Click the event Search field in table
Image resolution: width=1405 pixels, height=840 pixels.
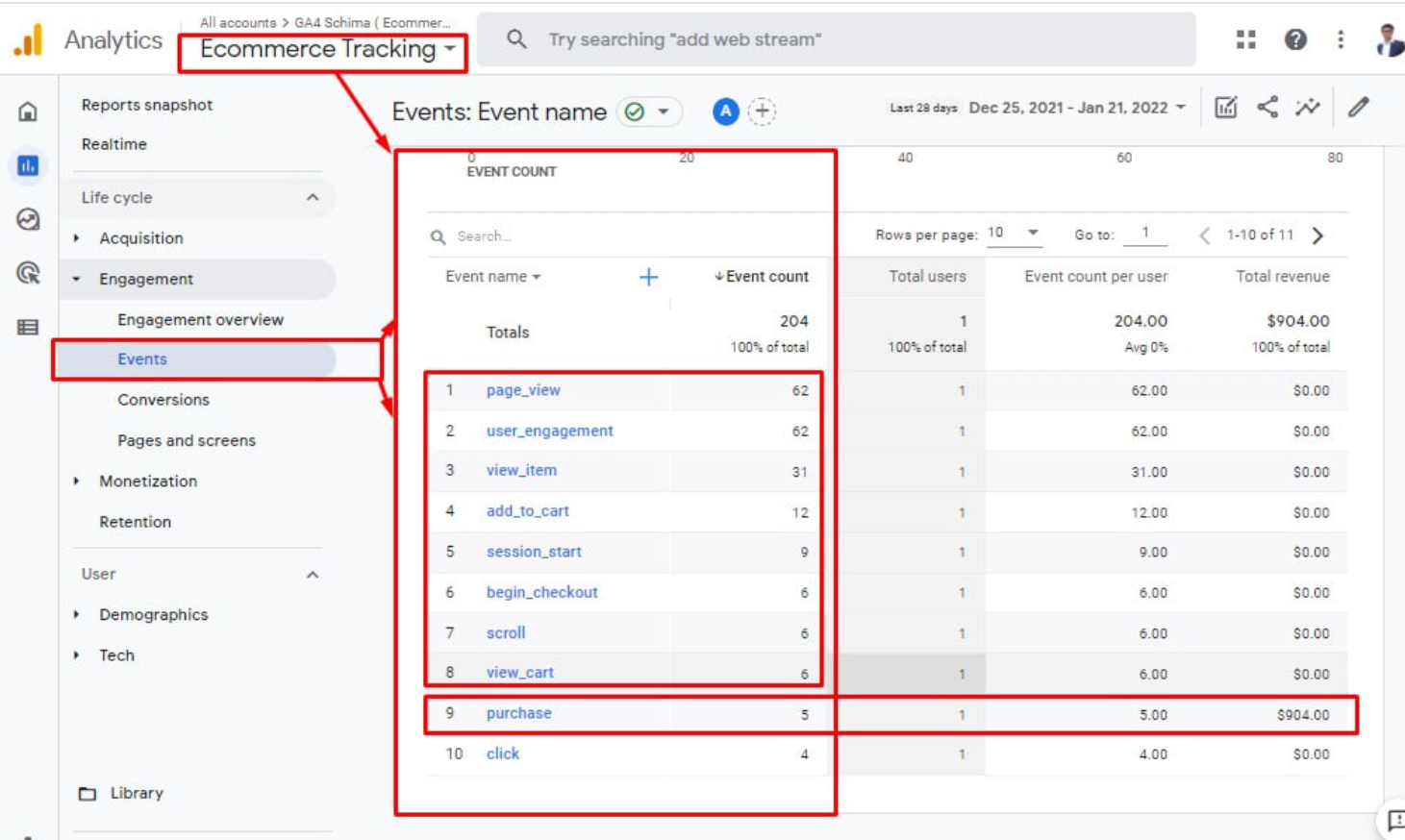point(577,236)
